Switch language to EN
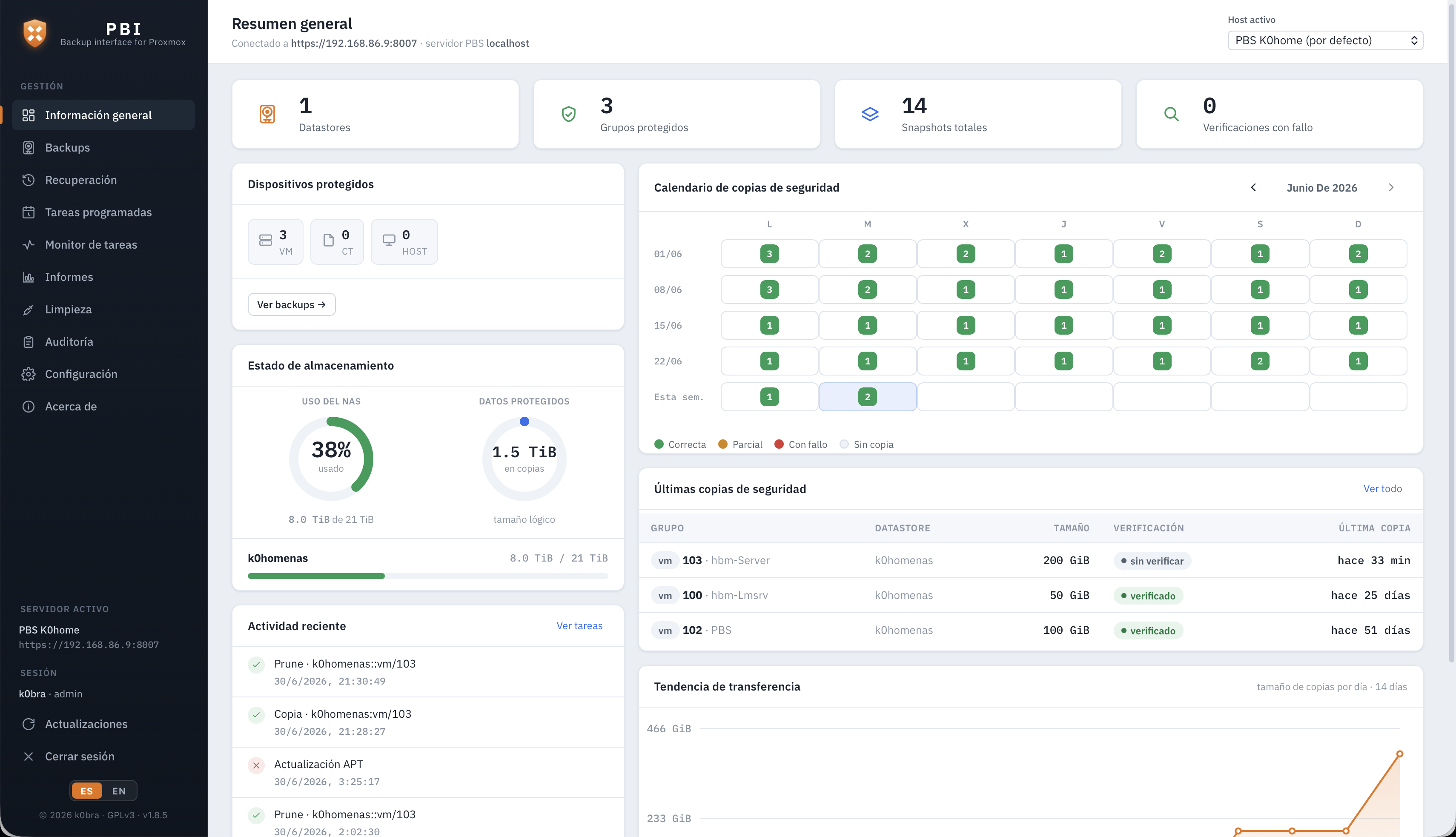Screen dimensions: 1456x837 119,791
